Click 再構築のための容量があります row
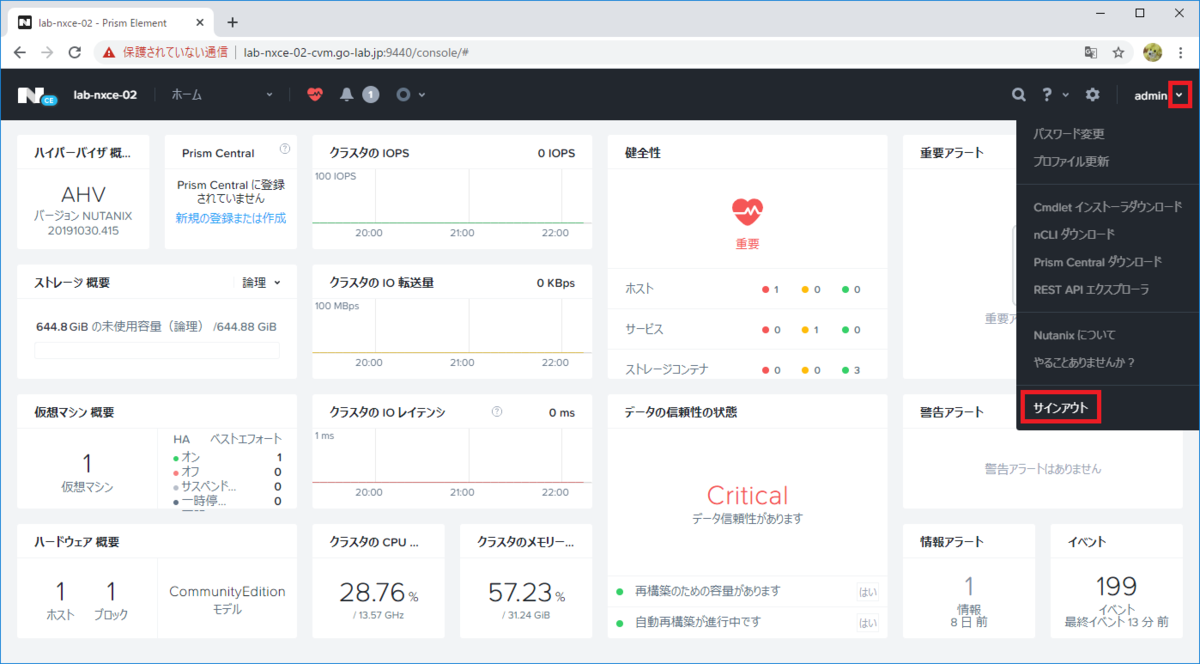Image resolution: width=1200 pixels, height=664 pixels. (747, 592)
